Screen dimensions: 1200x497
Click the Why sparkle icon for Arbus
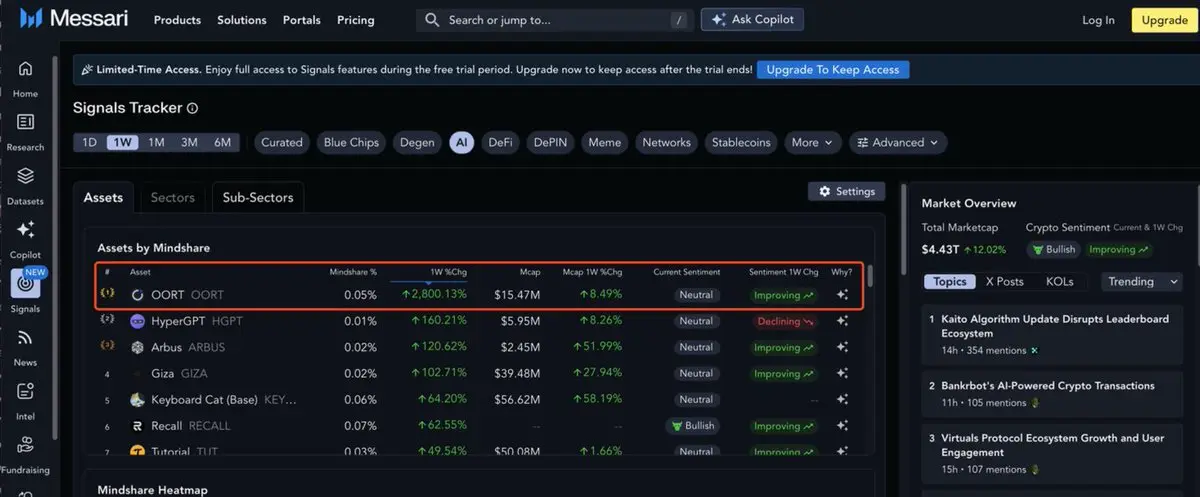843,347
